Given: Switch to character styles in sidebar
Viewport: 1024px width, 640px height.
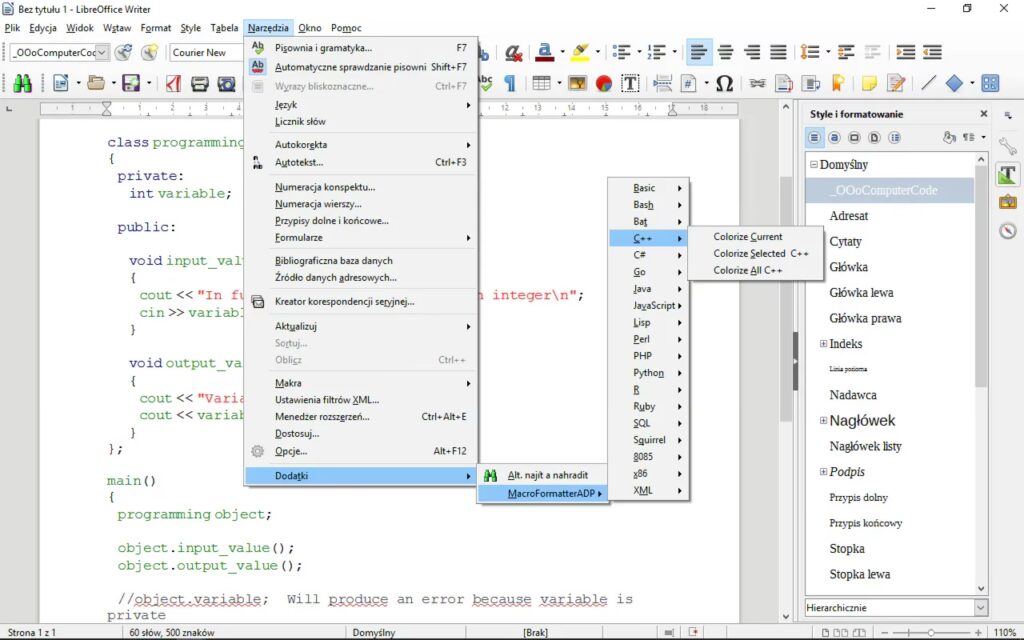Looking at the screenshot, I should coord(835,138).
